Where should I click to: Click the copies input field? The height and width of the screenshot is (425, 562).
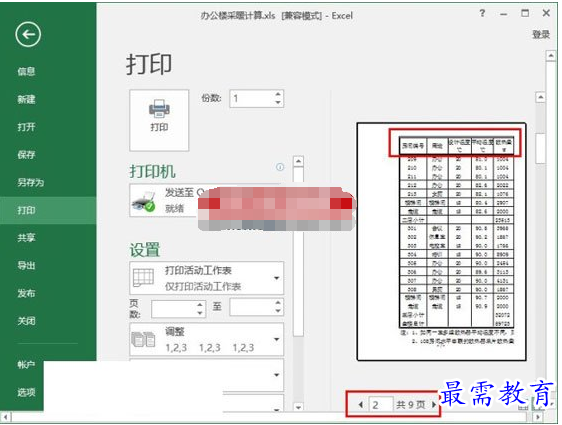click(x=252, y=98)
